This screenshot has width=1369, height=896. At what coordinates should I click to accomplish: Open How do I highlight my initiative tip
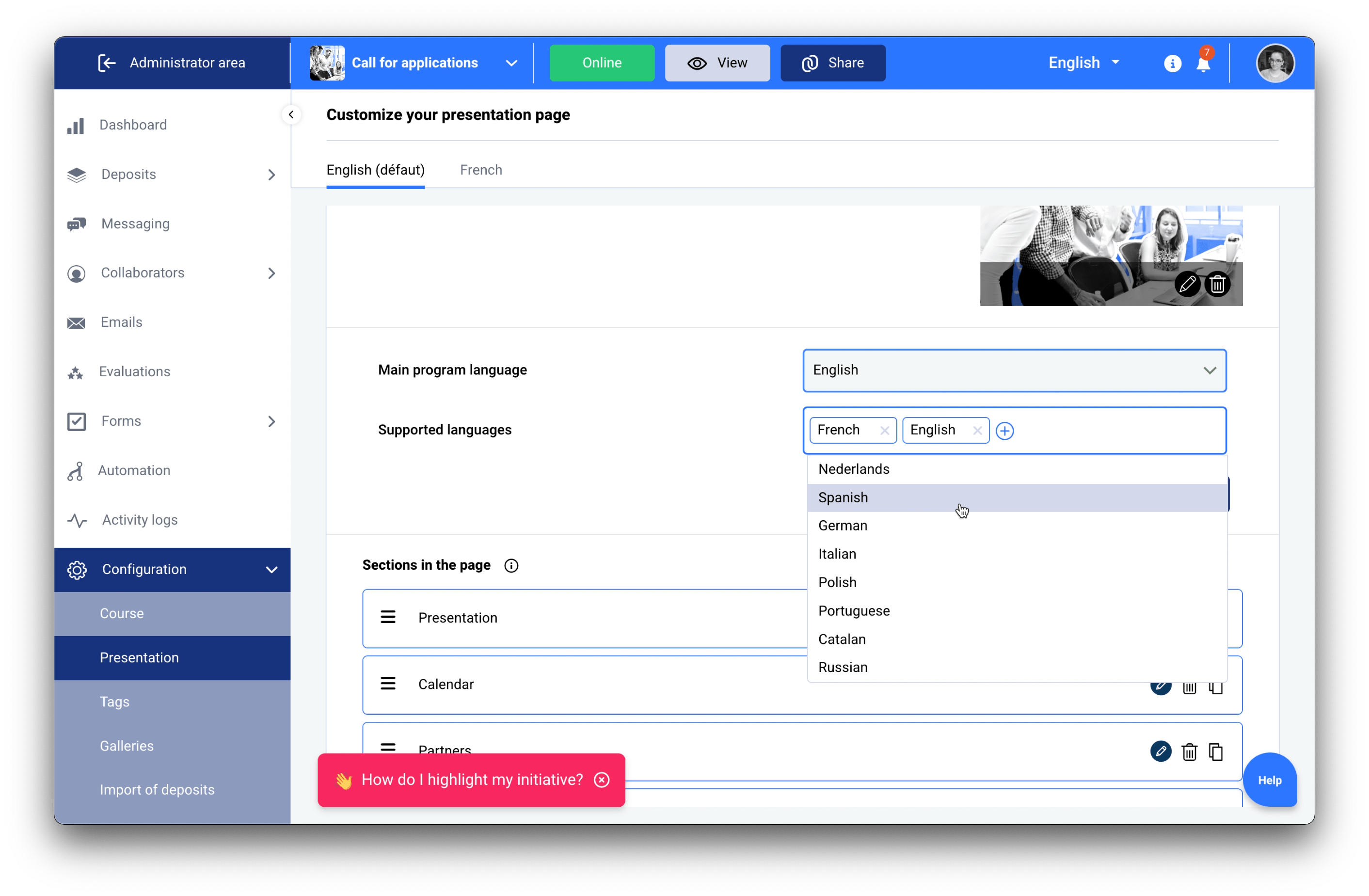[x=472, y=780]
